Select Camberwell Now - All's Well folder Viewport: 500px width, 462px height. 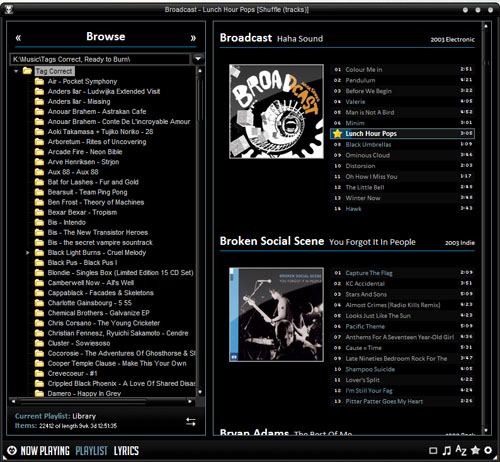[x=91, y=283]
